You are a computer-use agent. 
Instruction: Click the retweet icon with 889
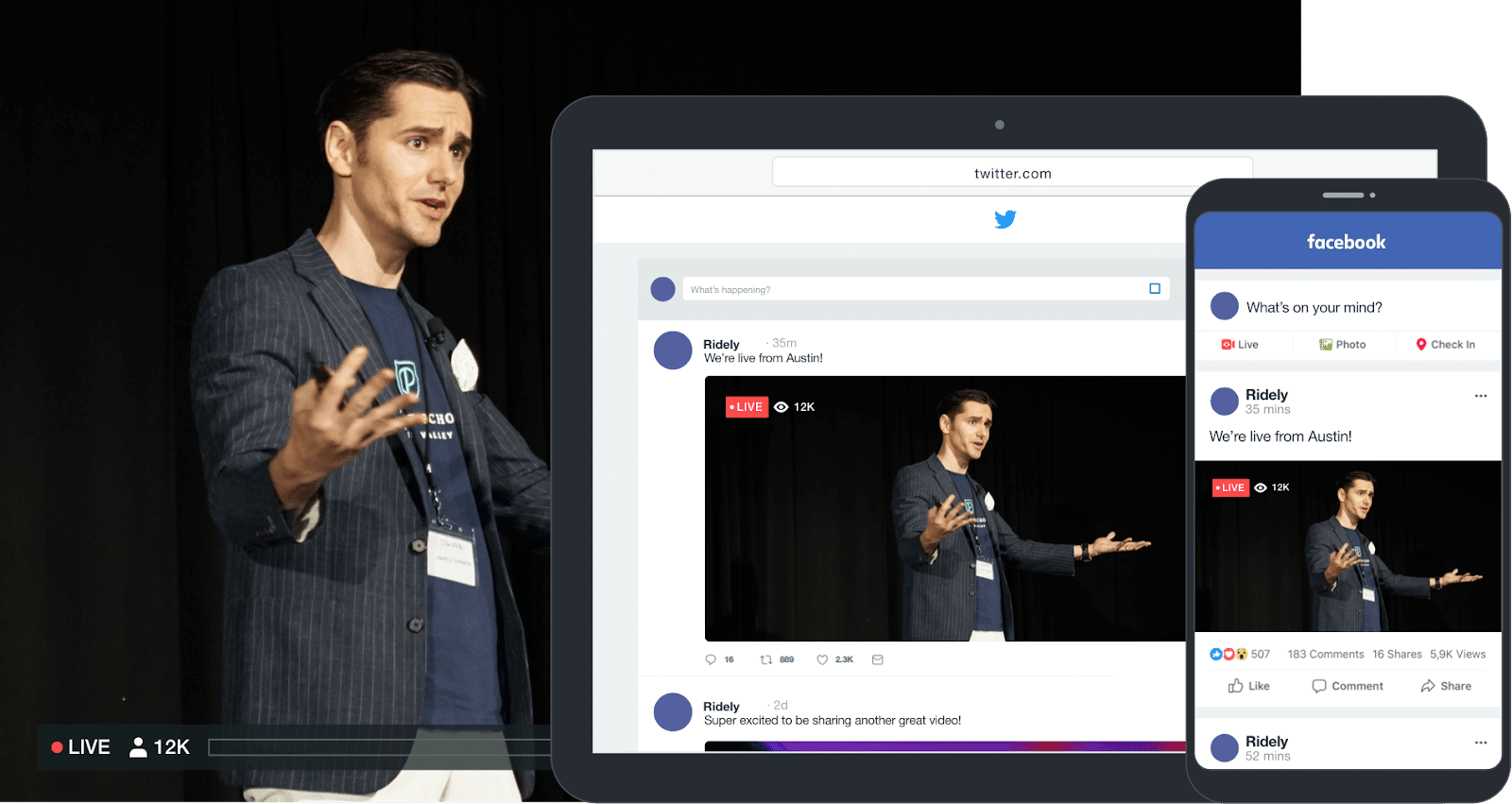(x=766, y=659)
